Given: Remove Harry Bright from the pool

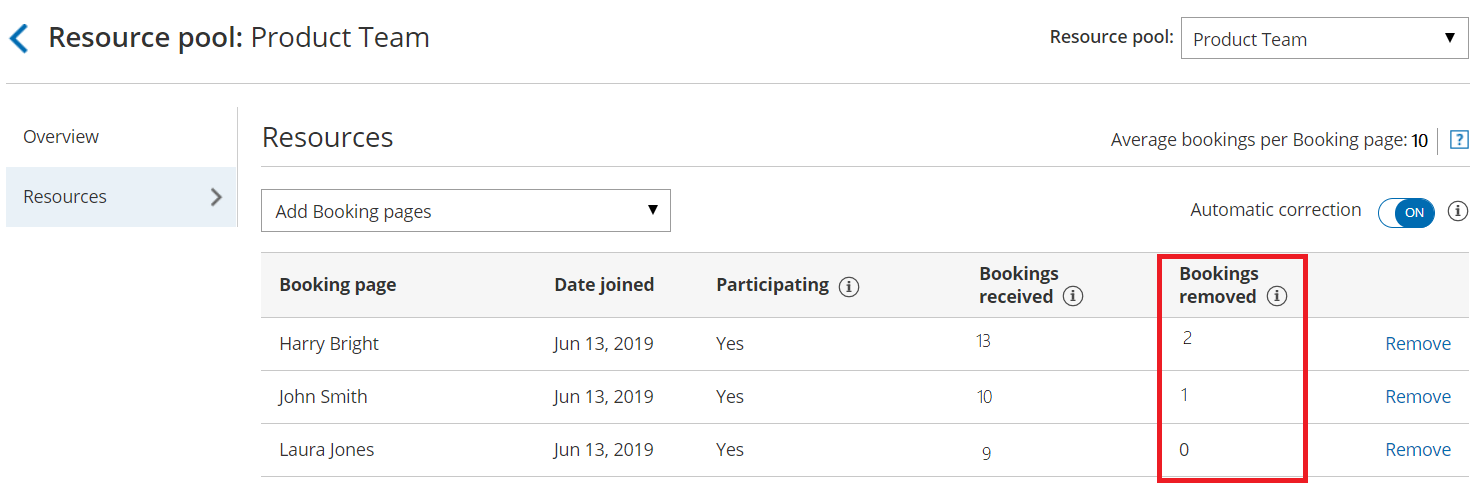Looking at the screenshot, I should tap(1417, 344).
